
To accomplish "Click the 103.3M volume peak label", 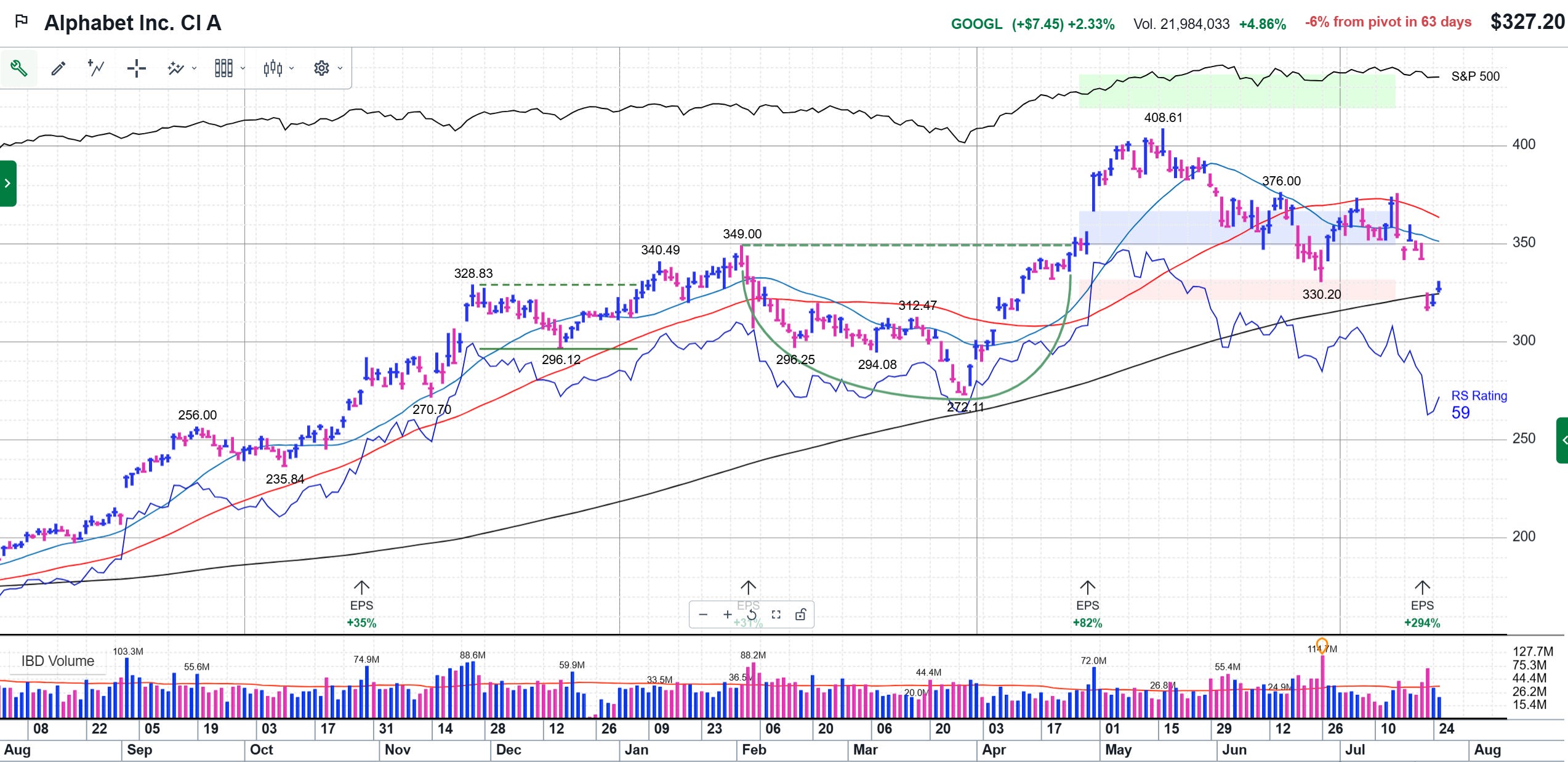I will tap(128, 651).
